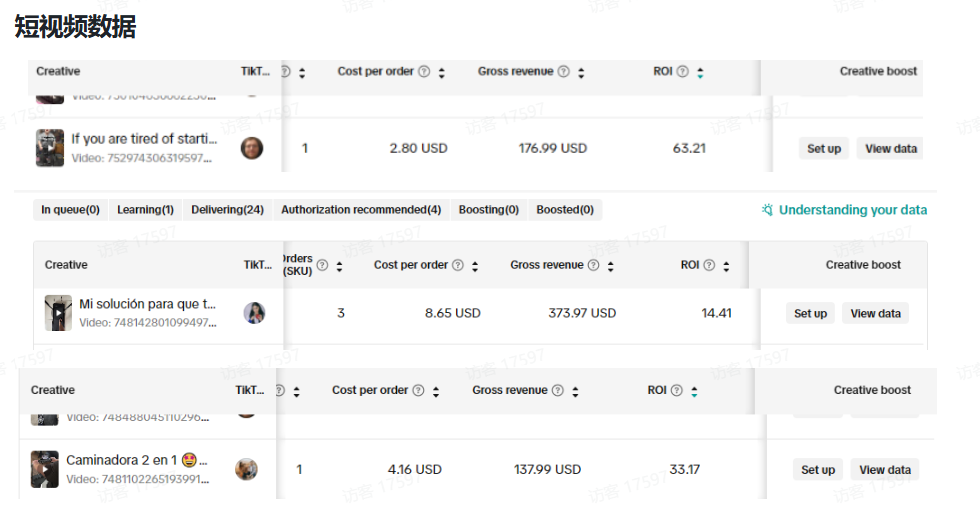Click the info icon beside top Cost per order
This screenshot has width=980, height=523.
point(424,72)
